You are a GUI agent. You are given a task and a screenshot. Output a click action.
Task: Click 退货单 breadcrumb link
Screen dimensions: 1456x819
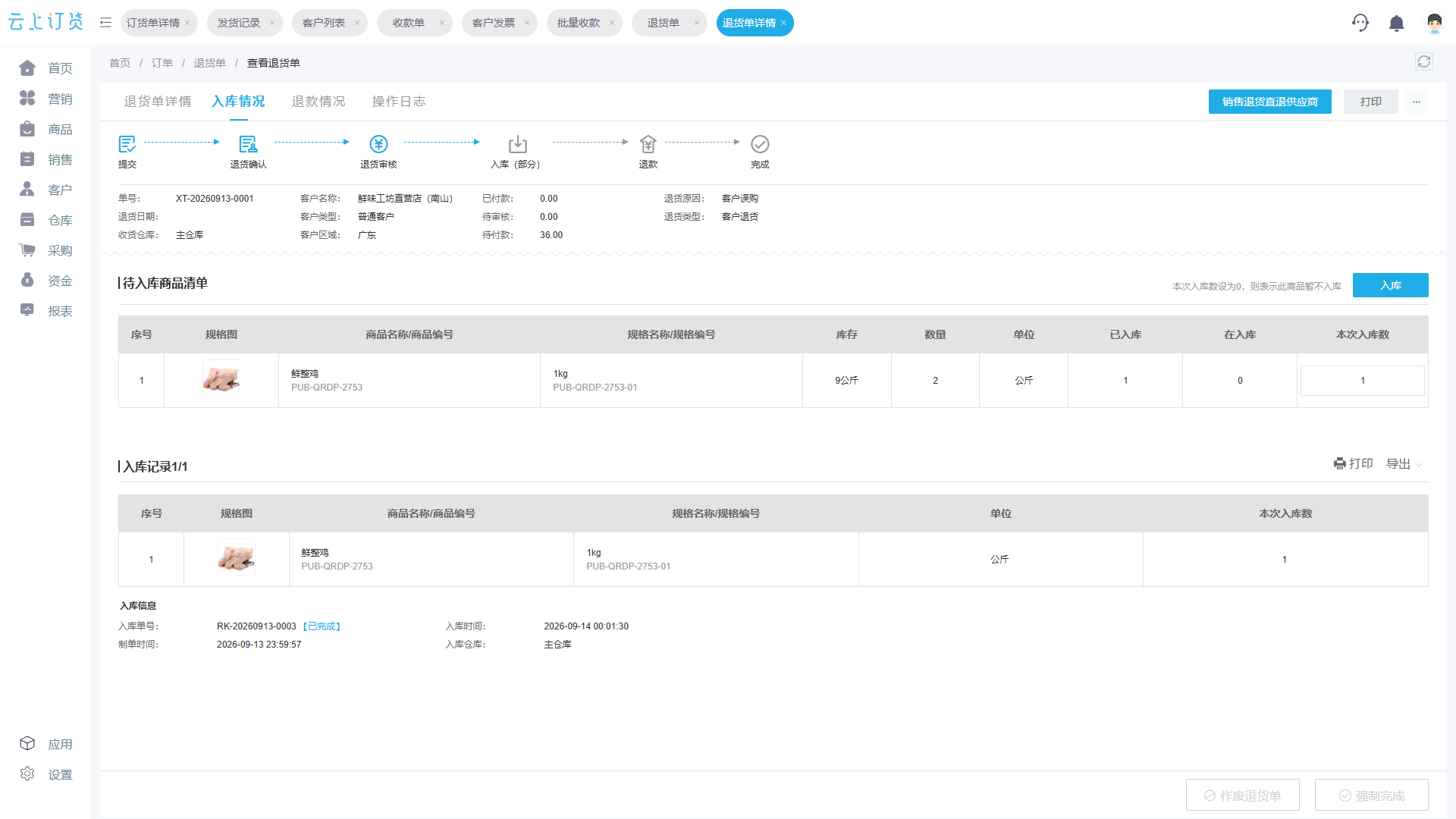click(209, 63)
